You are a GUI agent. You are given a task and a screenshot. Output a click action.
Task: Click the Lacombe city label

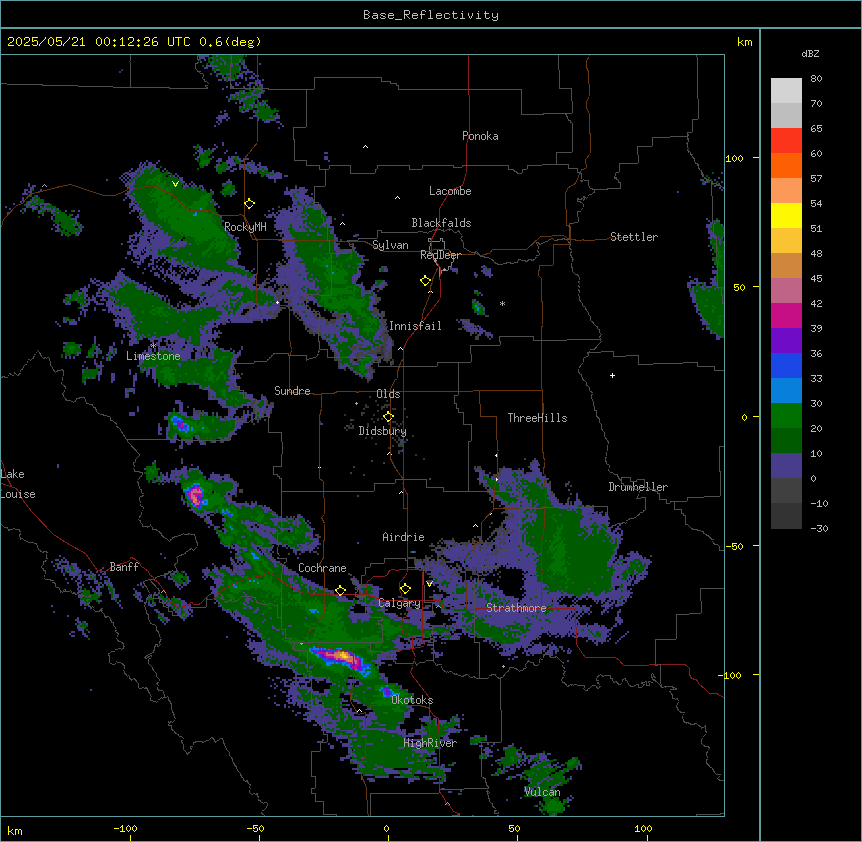450,191
